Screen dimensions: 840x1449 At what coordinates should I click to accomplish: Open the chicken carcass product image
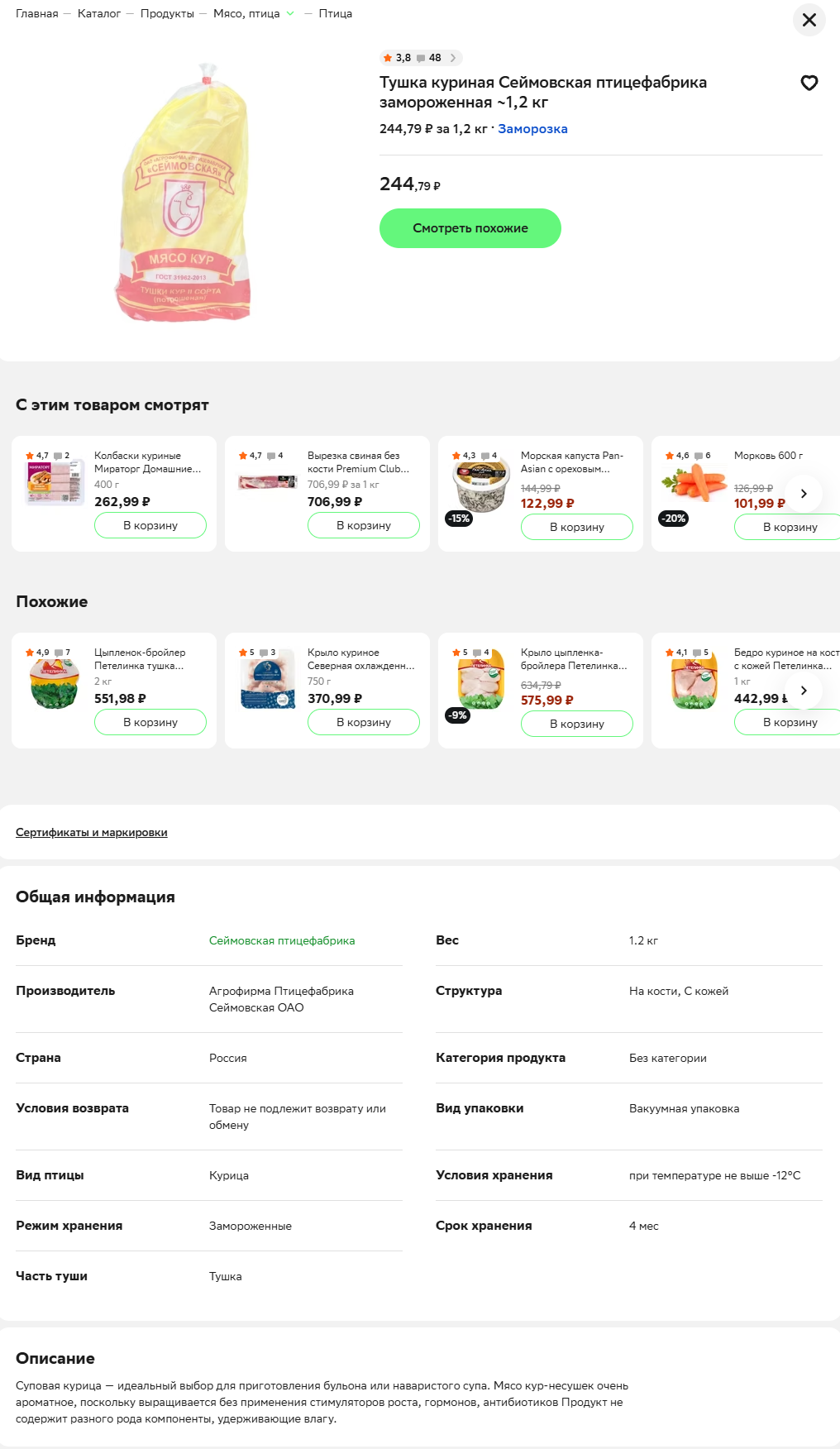coord(184,194)
